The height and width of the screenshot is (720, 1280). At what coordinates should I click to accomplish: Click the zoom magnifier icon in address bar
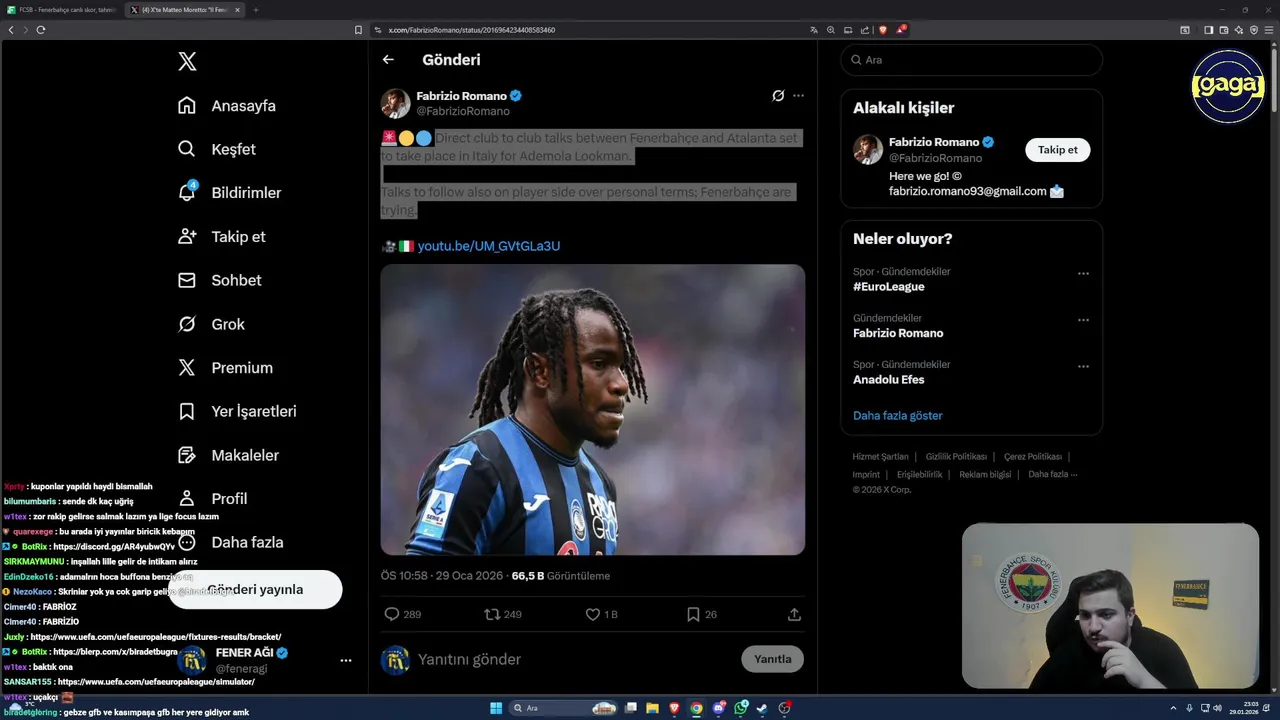(831, 30)
